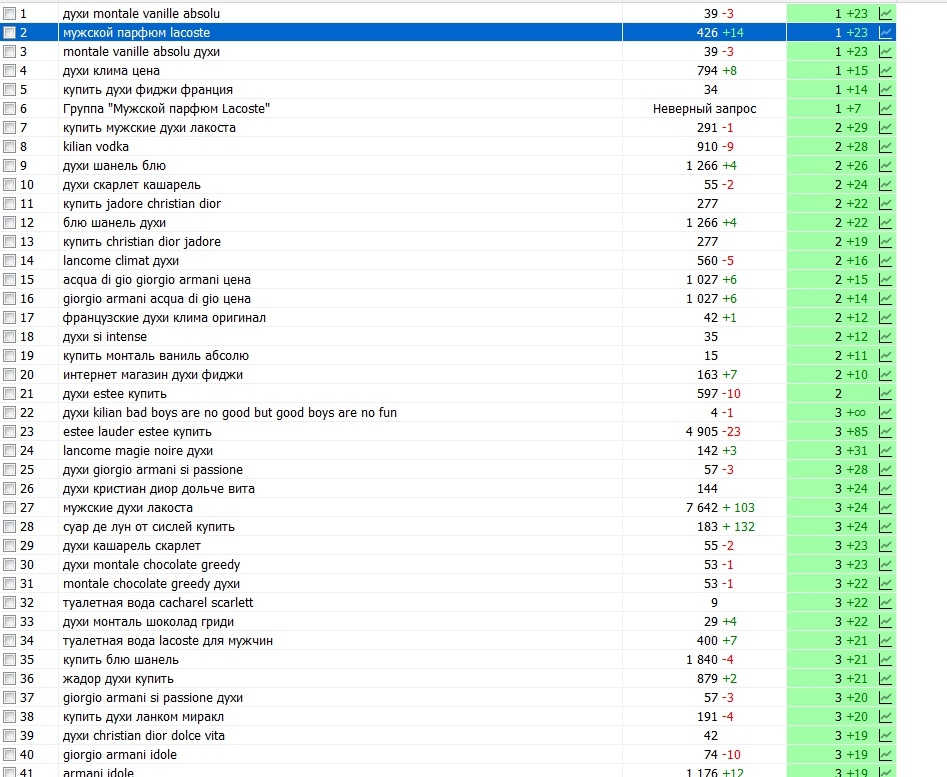Click position value '3 +∞'
The width and height of the screenshot is (947, 777).
click(x=850, y=413)
